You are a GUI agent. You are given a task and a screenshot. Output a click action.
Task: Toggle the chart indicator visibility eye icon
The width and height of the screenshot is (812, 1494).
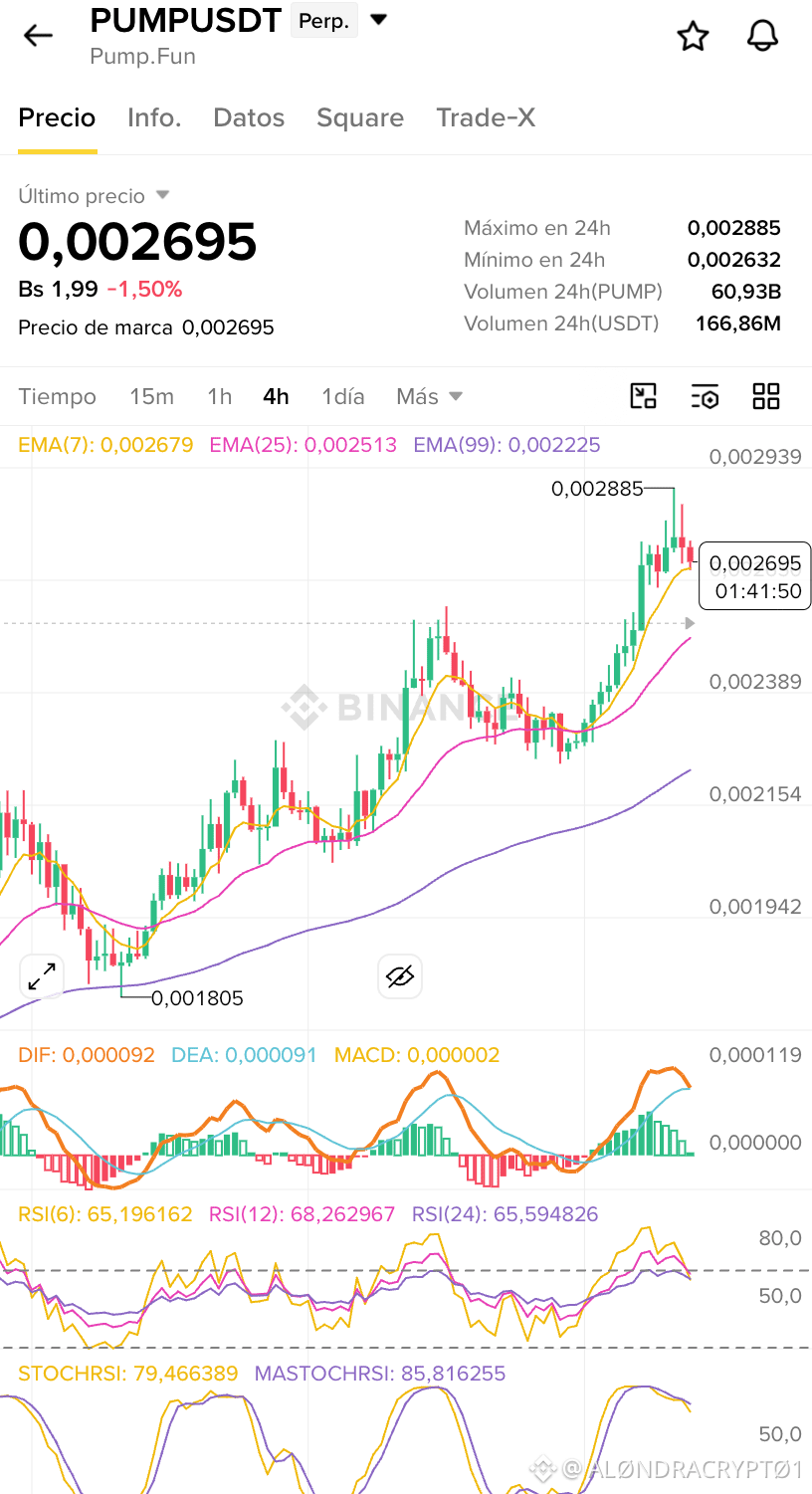(x=400, y=976)
